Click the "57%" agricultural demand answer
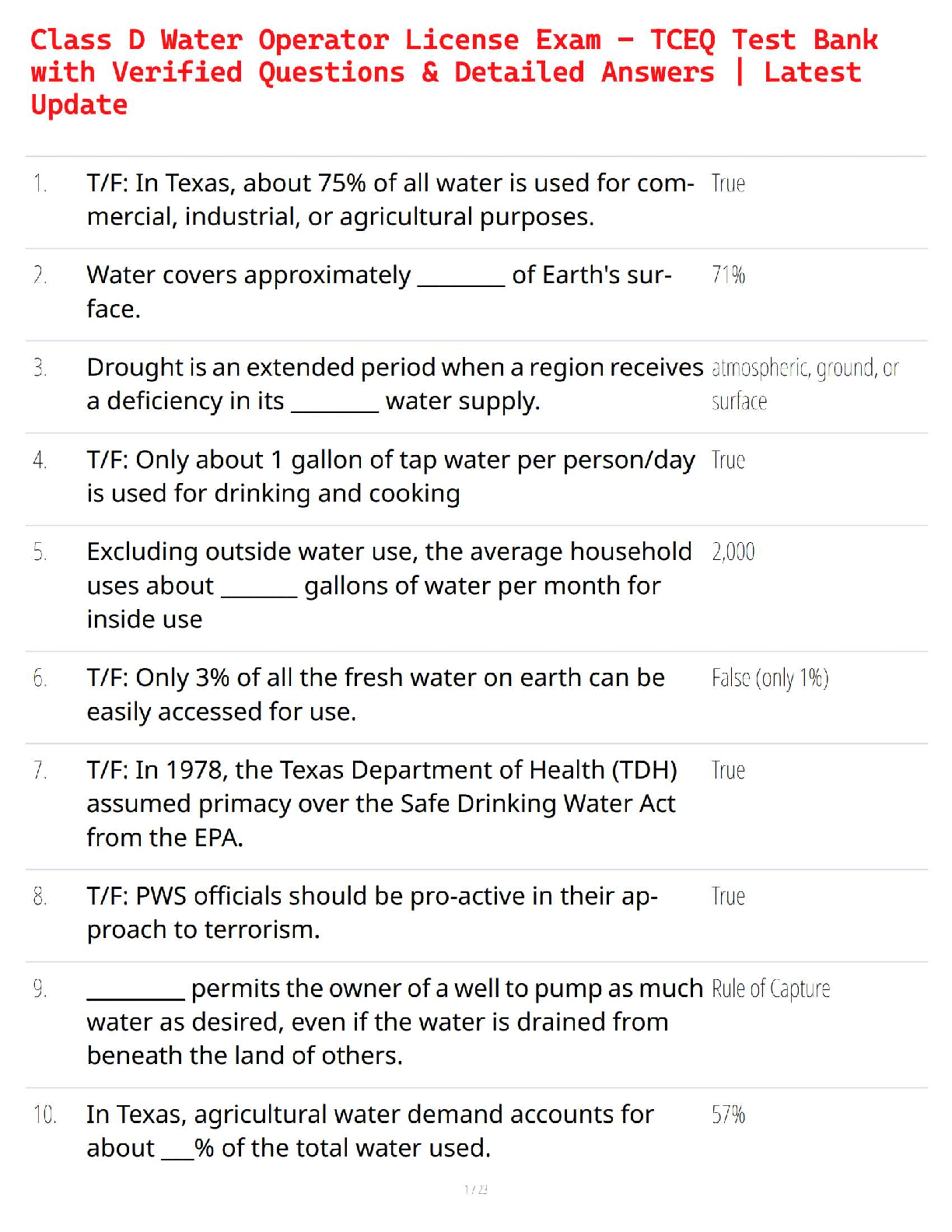Viewport: 952px width, 1232px height. click(x=728, y=1115)
